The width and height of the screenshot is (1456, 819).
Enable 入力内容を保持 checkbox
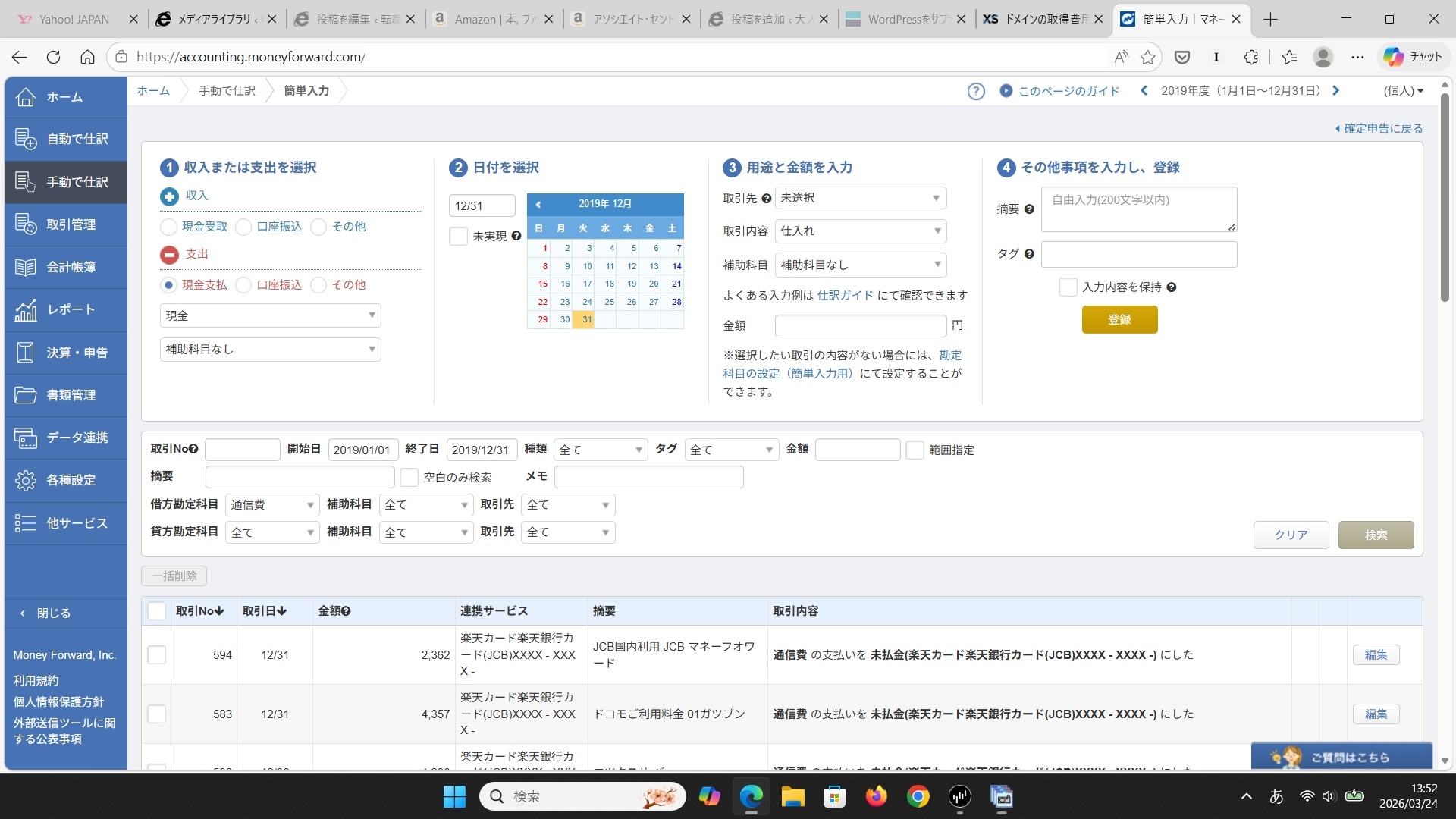pyautogui.click(x=1068, y=287)
